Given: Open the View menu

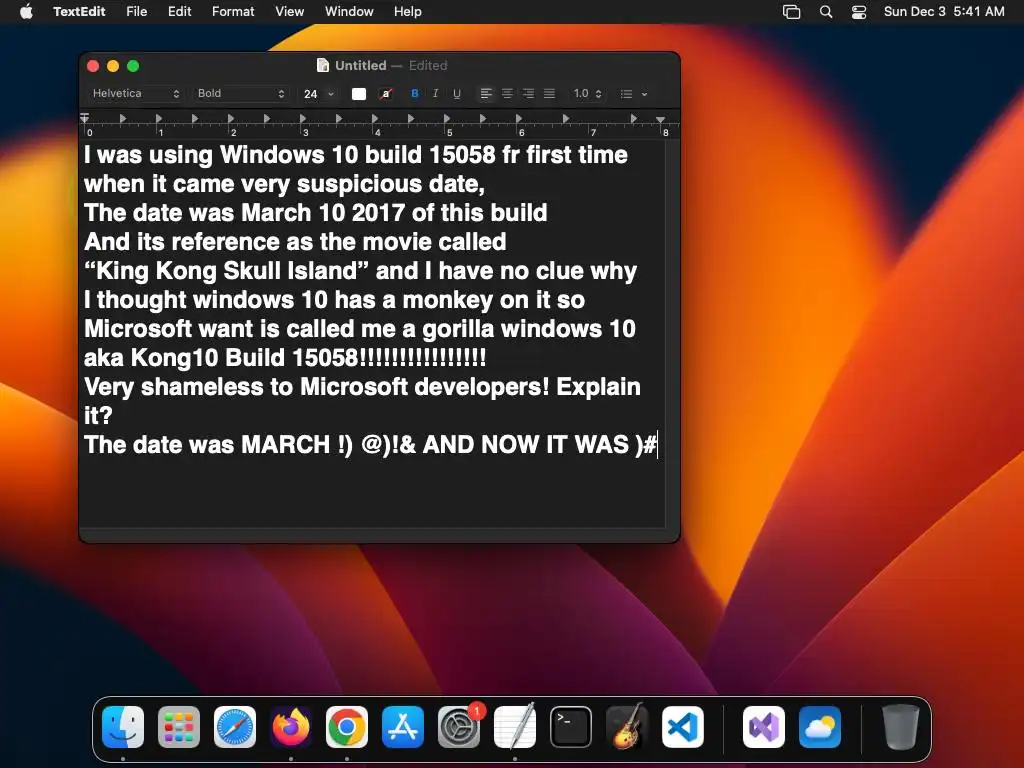Looking at the screenshot, I should [x=289, y=12].
